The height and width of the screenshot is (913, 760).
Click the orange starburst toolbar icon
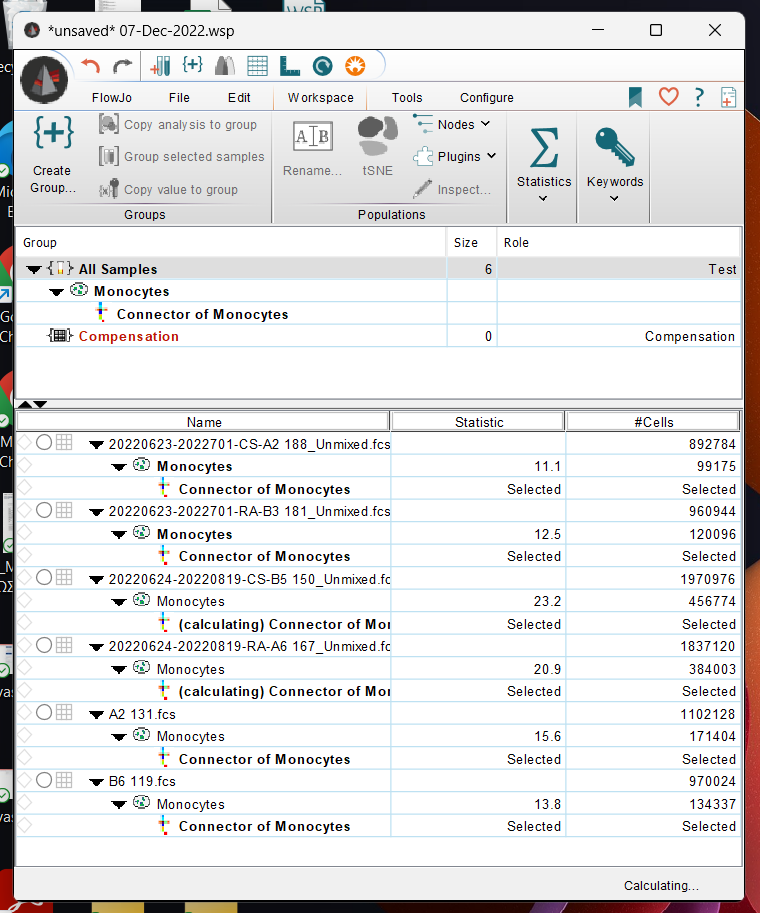[x=355, y=66]
